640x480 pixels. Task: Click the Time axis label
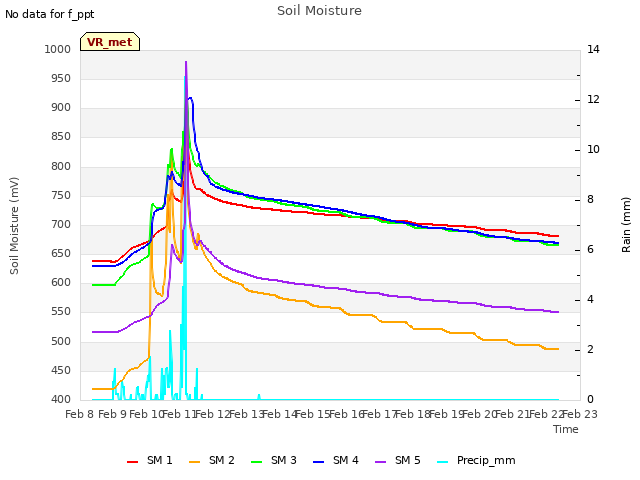coord(566,429)
